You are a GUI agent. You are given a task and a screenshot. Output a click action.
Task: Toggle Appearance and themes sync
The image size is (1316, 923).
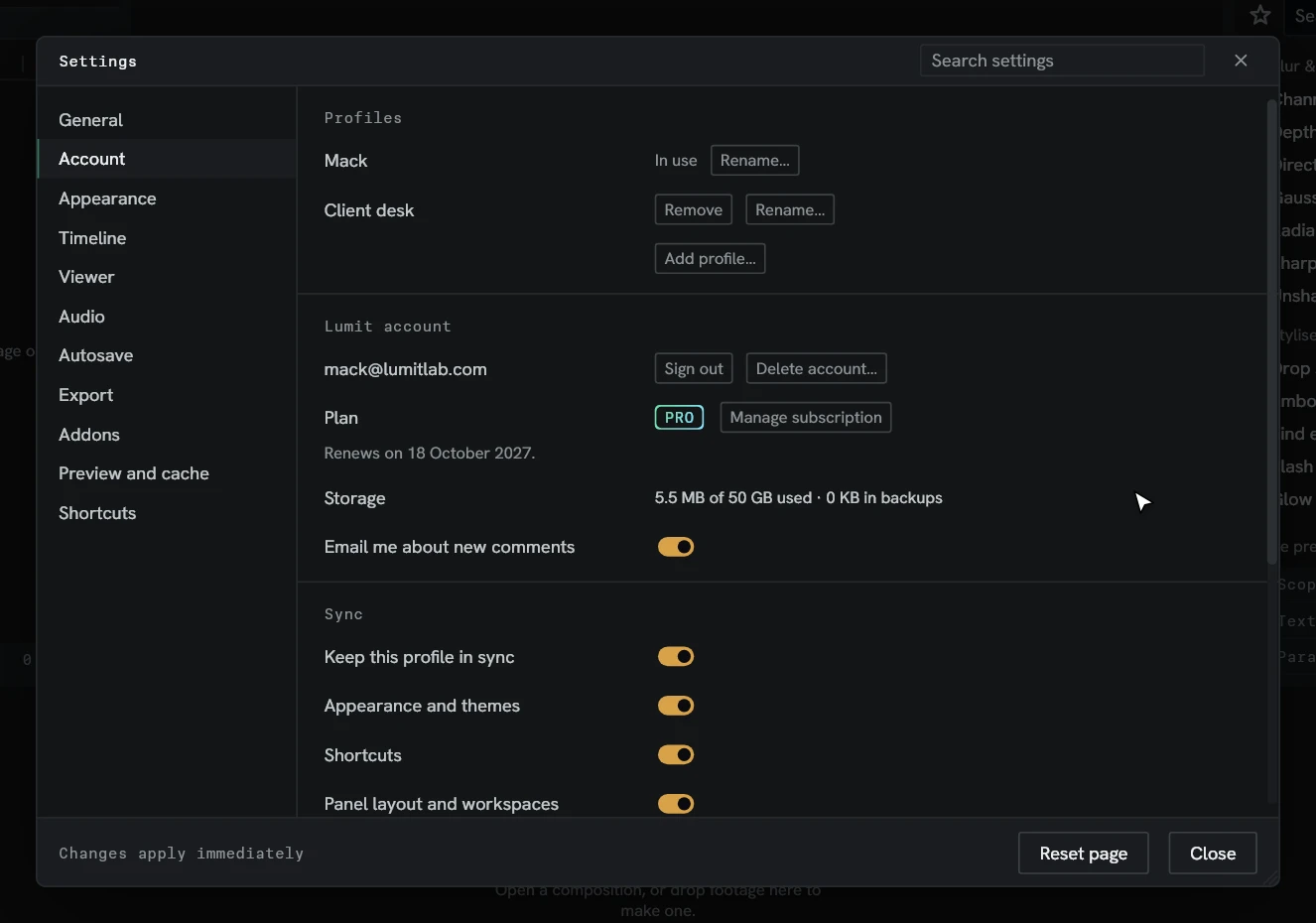676,706
